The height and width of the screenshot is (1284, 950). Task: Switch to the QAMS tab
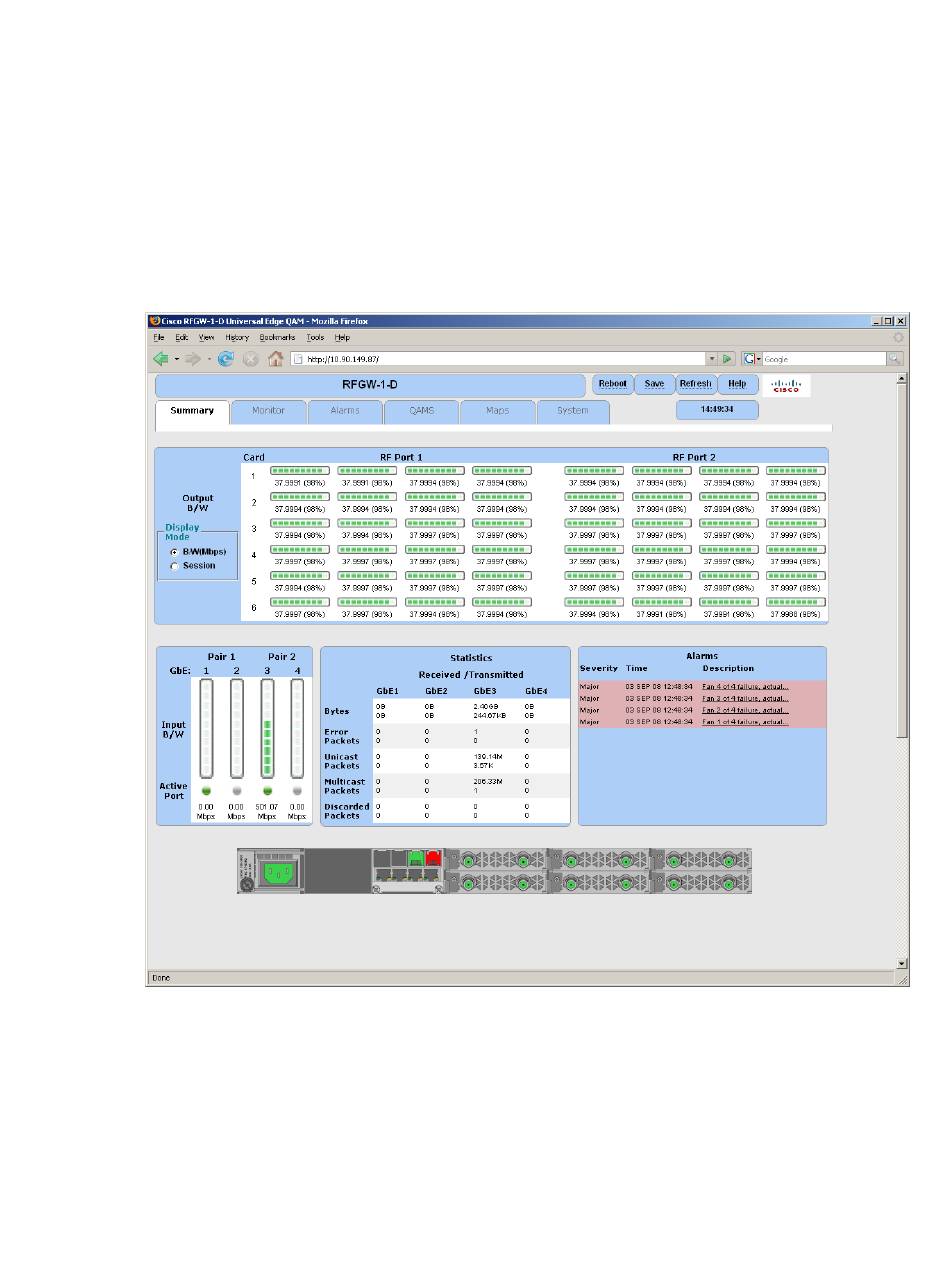pyautogui.click(x=421, y=411)
